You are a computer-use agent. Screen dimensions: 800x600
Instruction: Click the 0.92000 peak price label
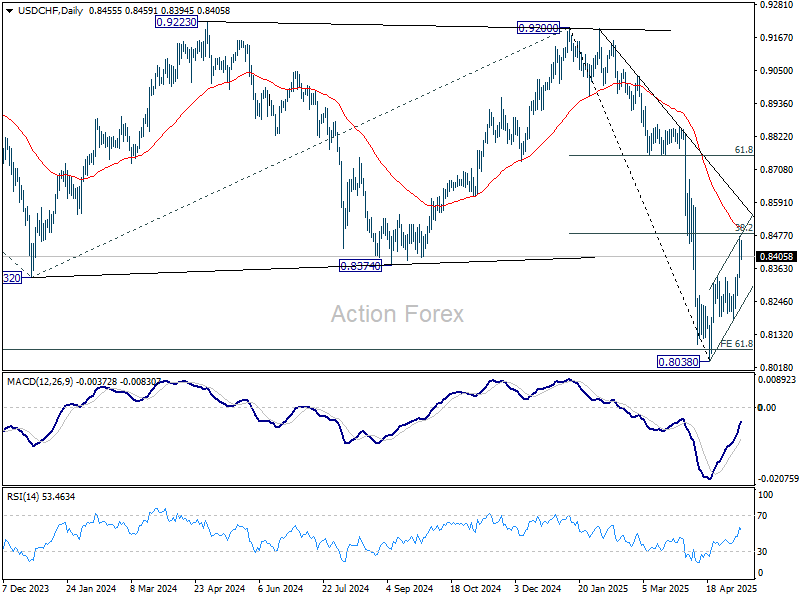click(x=540, y=29)
